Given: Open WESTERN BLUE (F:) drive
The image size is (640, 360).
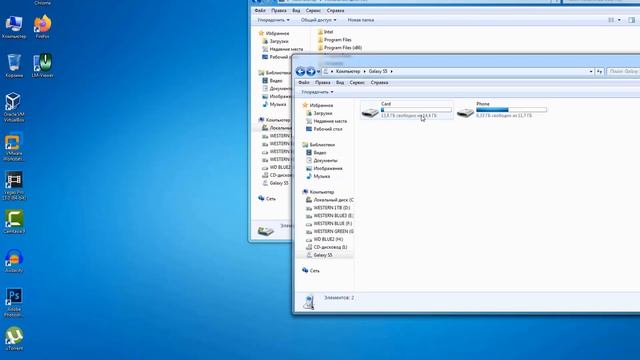Looking at the screenshot, I should 332,224.
